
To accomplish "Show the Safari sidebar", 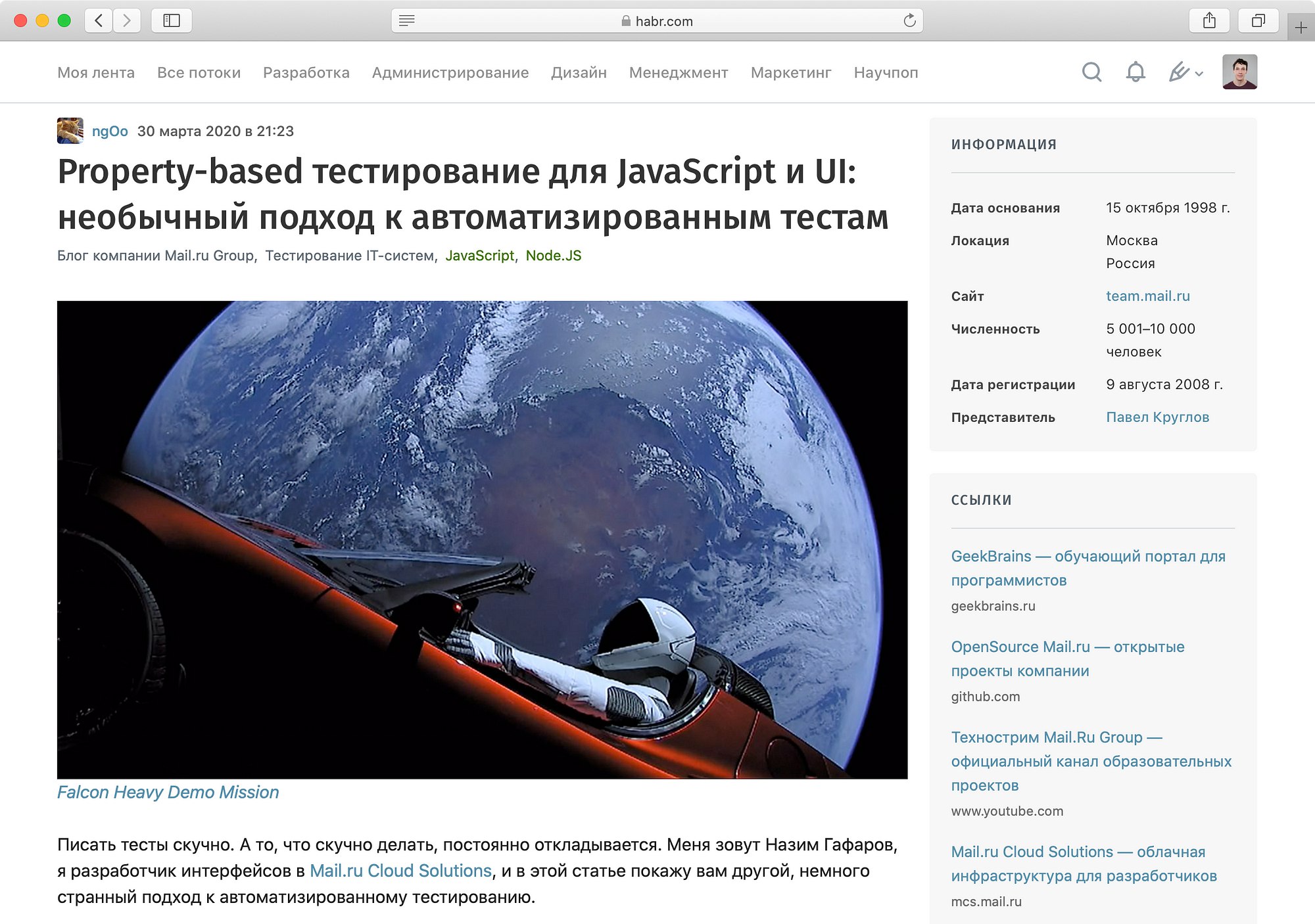I will [x=172, y=21].
